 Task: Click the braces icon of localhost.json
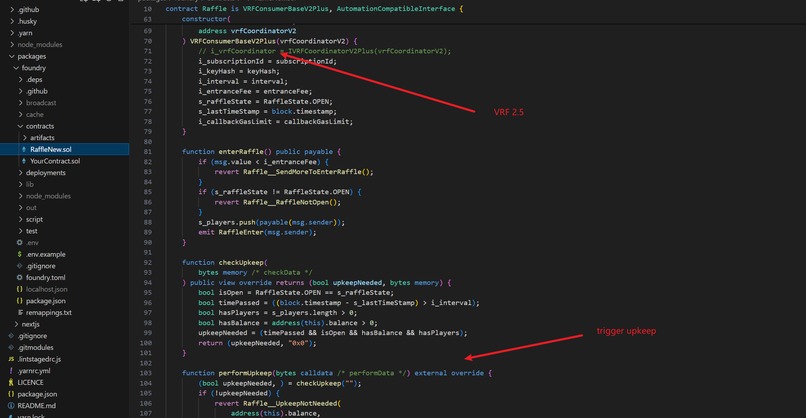coord(20,289)
